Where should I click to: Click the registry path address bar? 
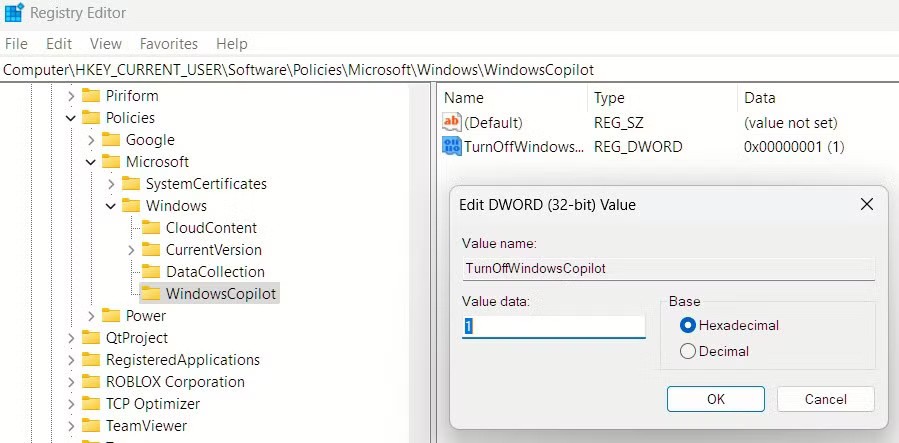pos(449,70)
